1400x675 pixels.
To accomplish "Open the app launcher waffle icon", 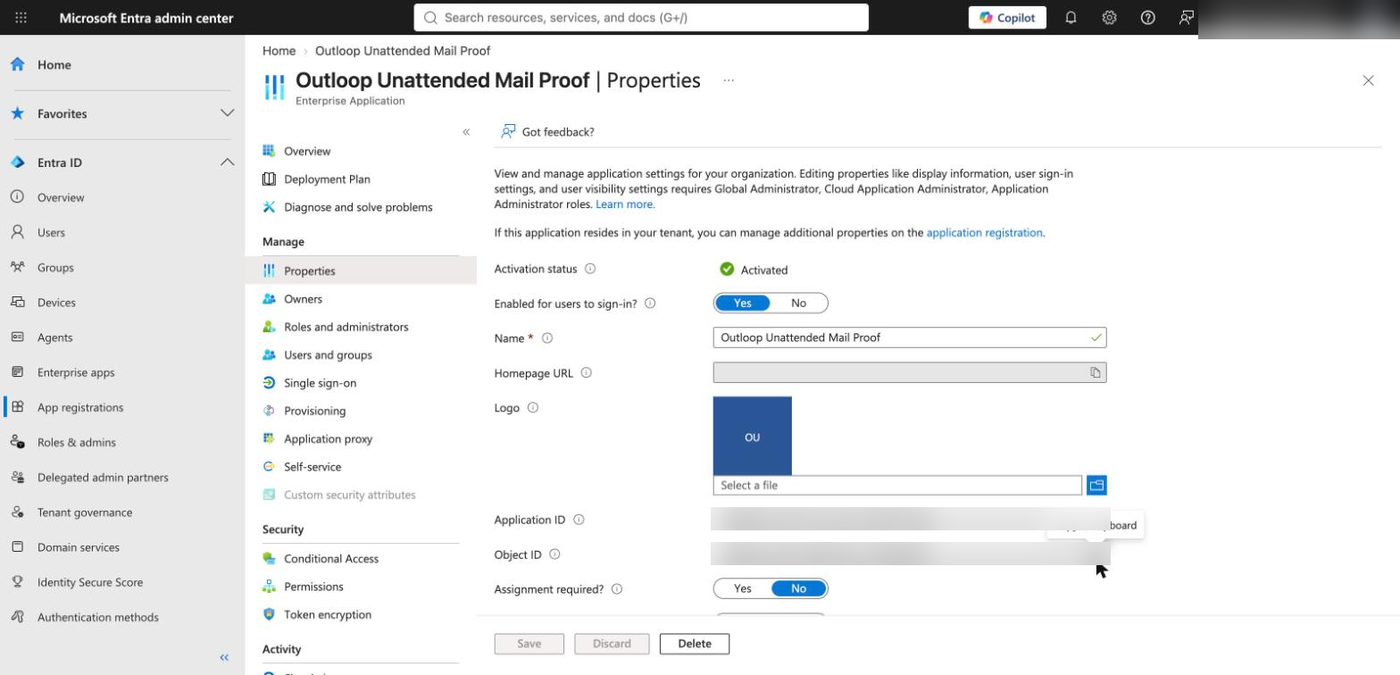I will pyautogui.click(x=21, y=18).
